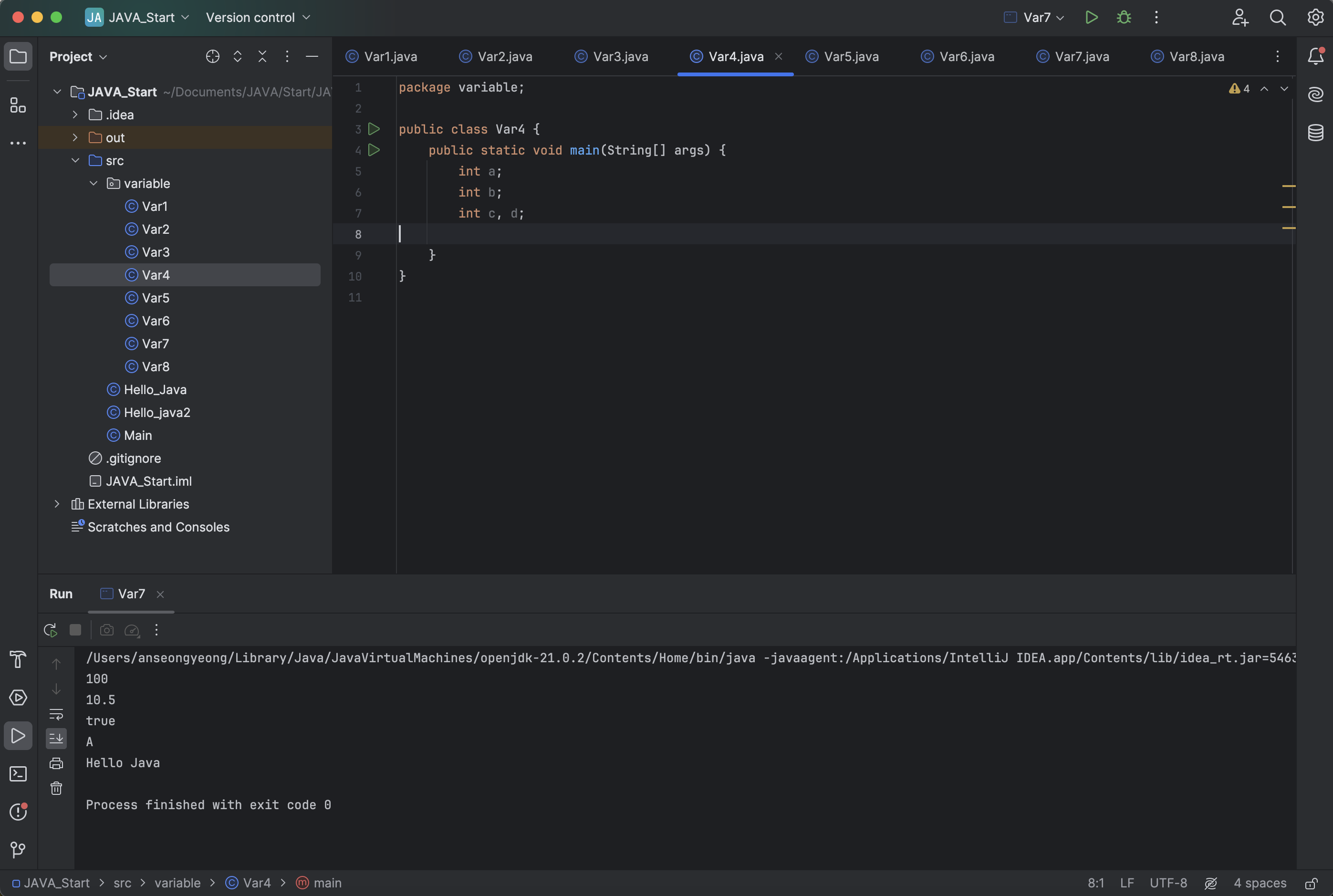Toggle scroll to end in console
Screen dimensions: 1333x896
56,739
